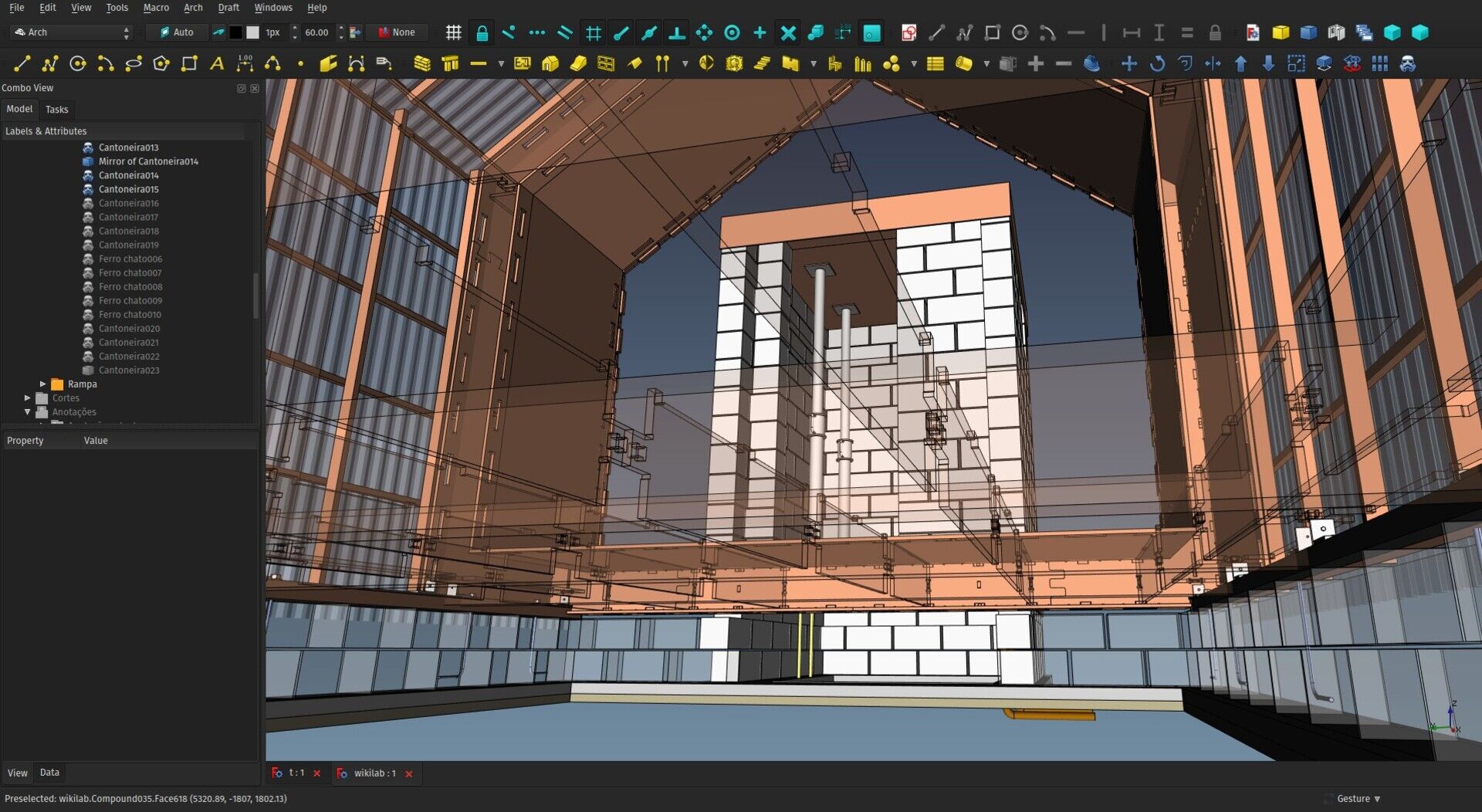Switch to the Tasks tab

tap(56, 110)
